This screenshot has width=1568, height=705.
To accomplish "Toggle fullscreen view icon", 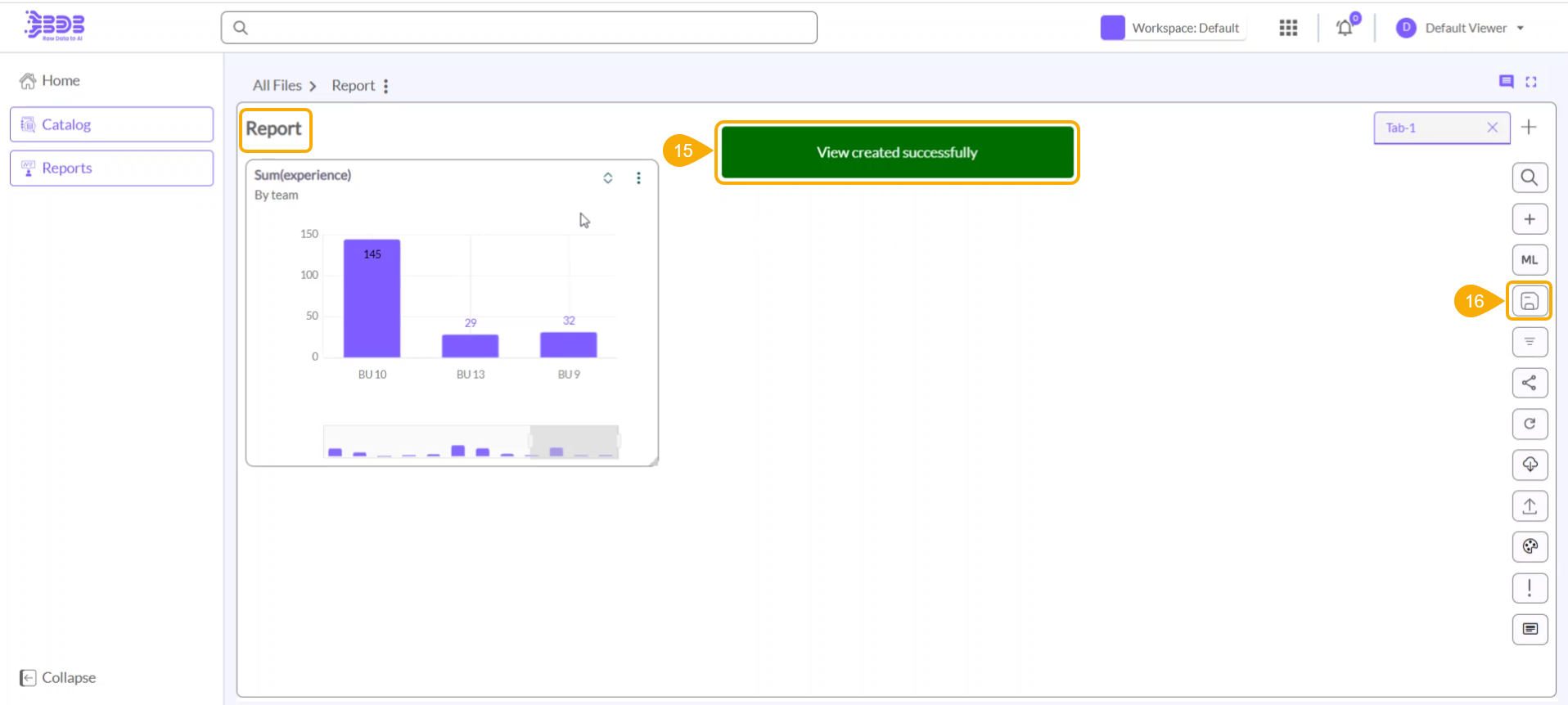I will pyautogui.click(x=1531, y=82).
